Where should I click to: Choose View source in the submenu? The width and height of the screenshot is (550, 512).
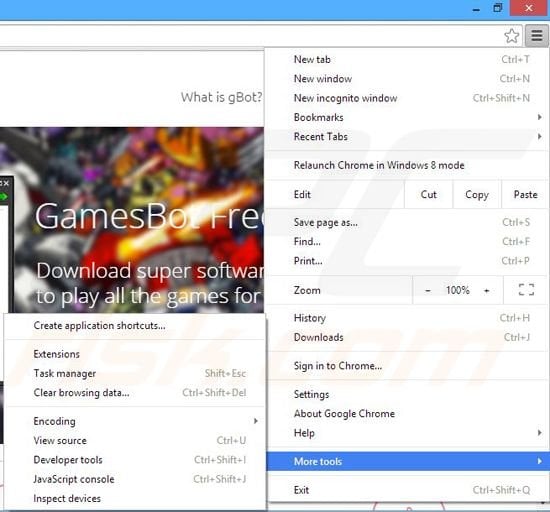click(135, 440)
